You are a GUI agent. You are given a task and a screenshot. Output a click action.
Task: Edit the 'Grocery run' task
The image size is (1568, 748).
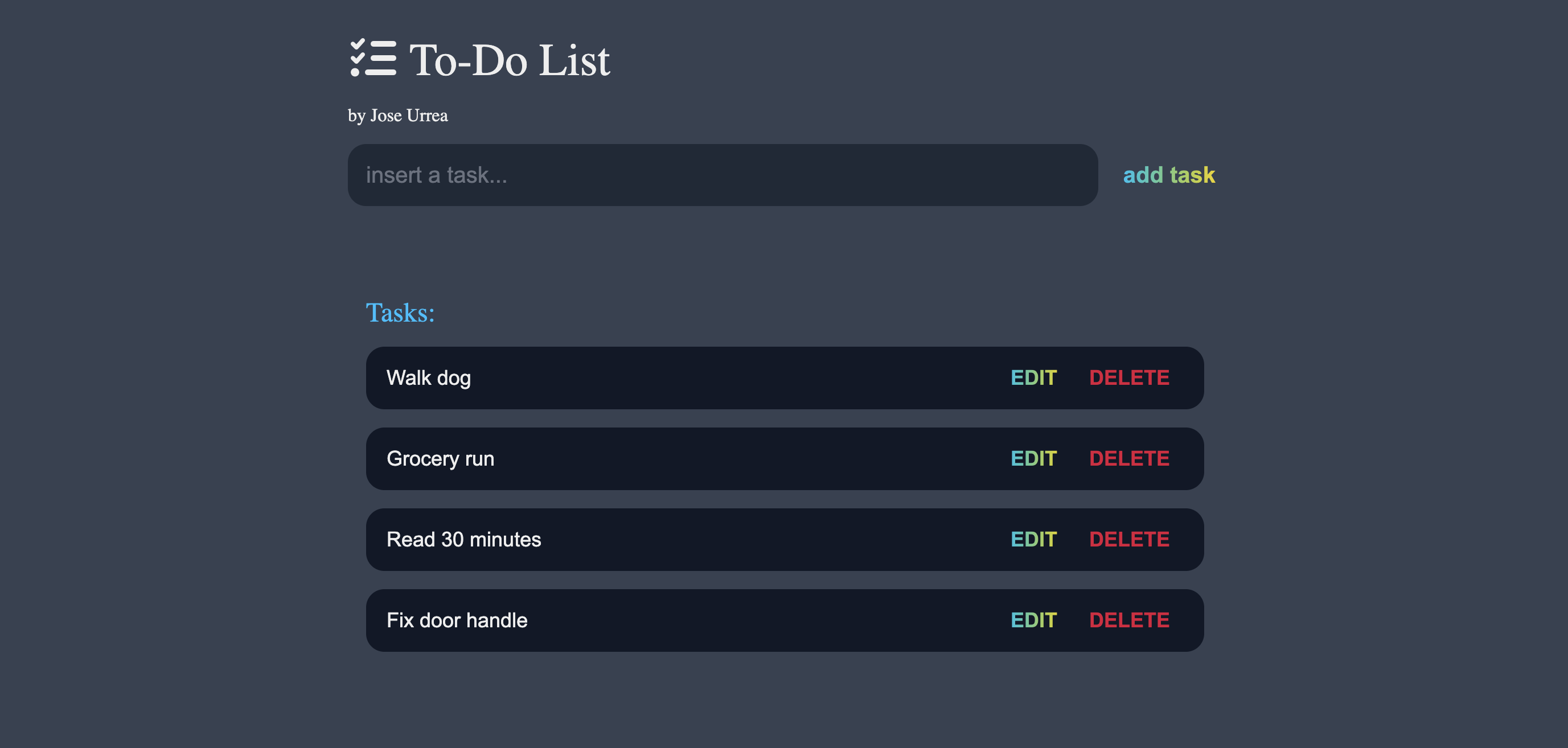[x=1033, y=459]
